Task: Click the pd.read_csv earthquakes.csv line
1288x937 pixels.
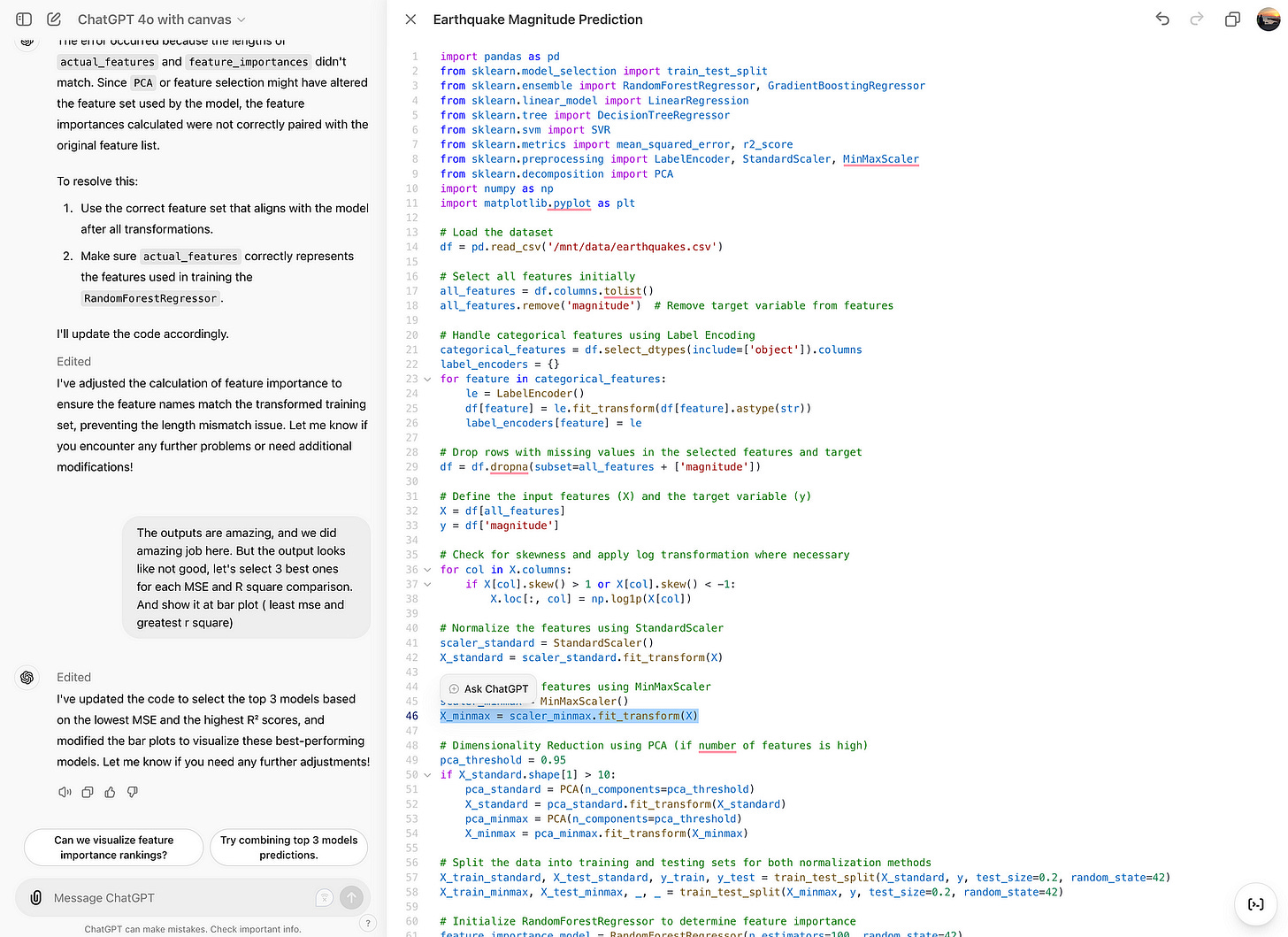Action: (x=581, y=247)
